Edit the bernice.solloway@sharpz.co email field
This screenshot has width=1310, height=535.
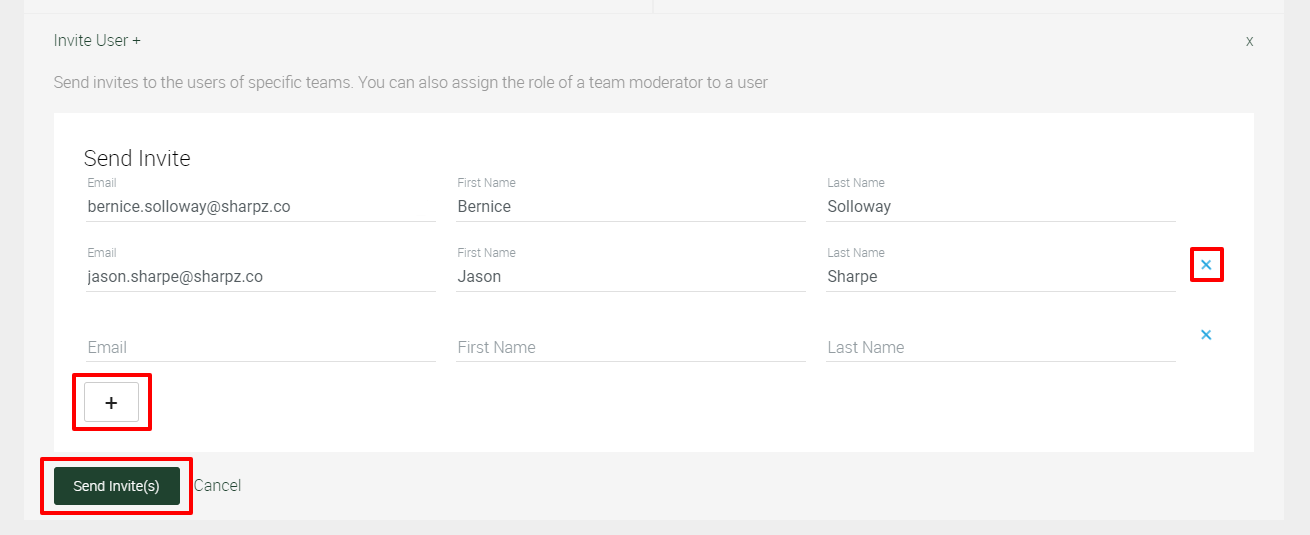pyautogui.click(x=261, y=207)
